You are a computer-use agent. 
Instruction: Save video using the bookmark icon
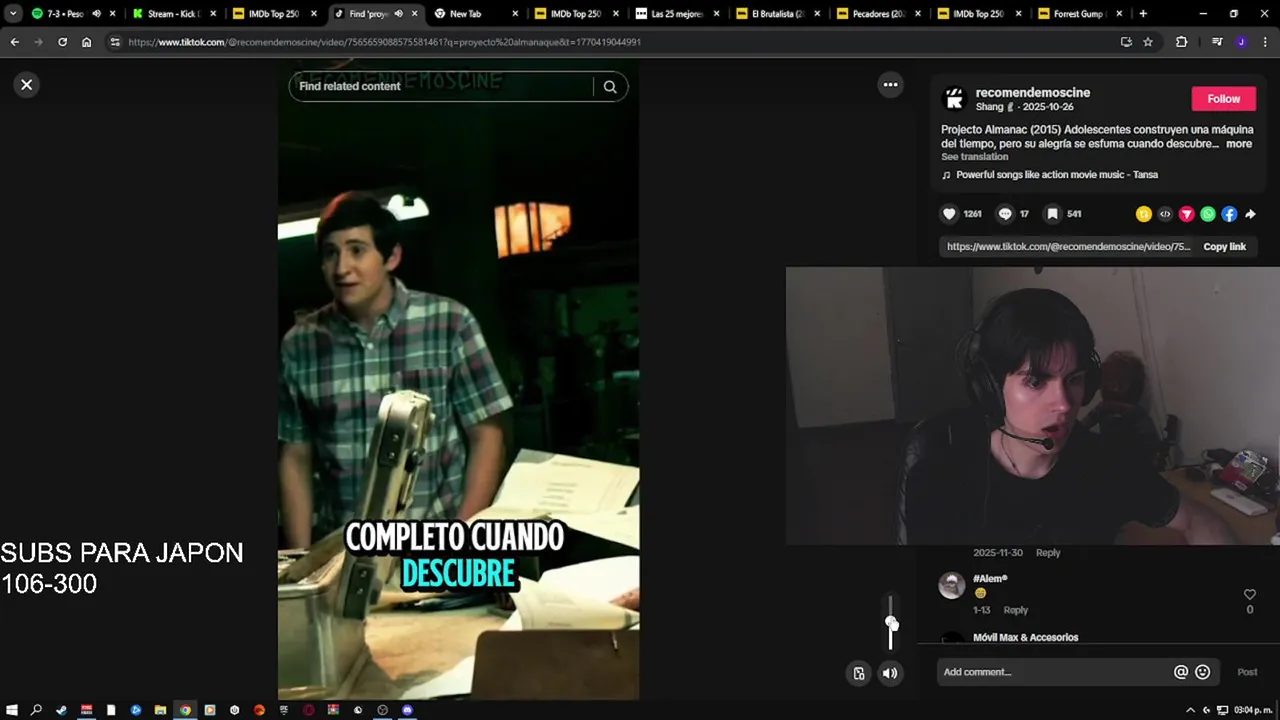tap(1052, 214)
